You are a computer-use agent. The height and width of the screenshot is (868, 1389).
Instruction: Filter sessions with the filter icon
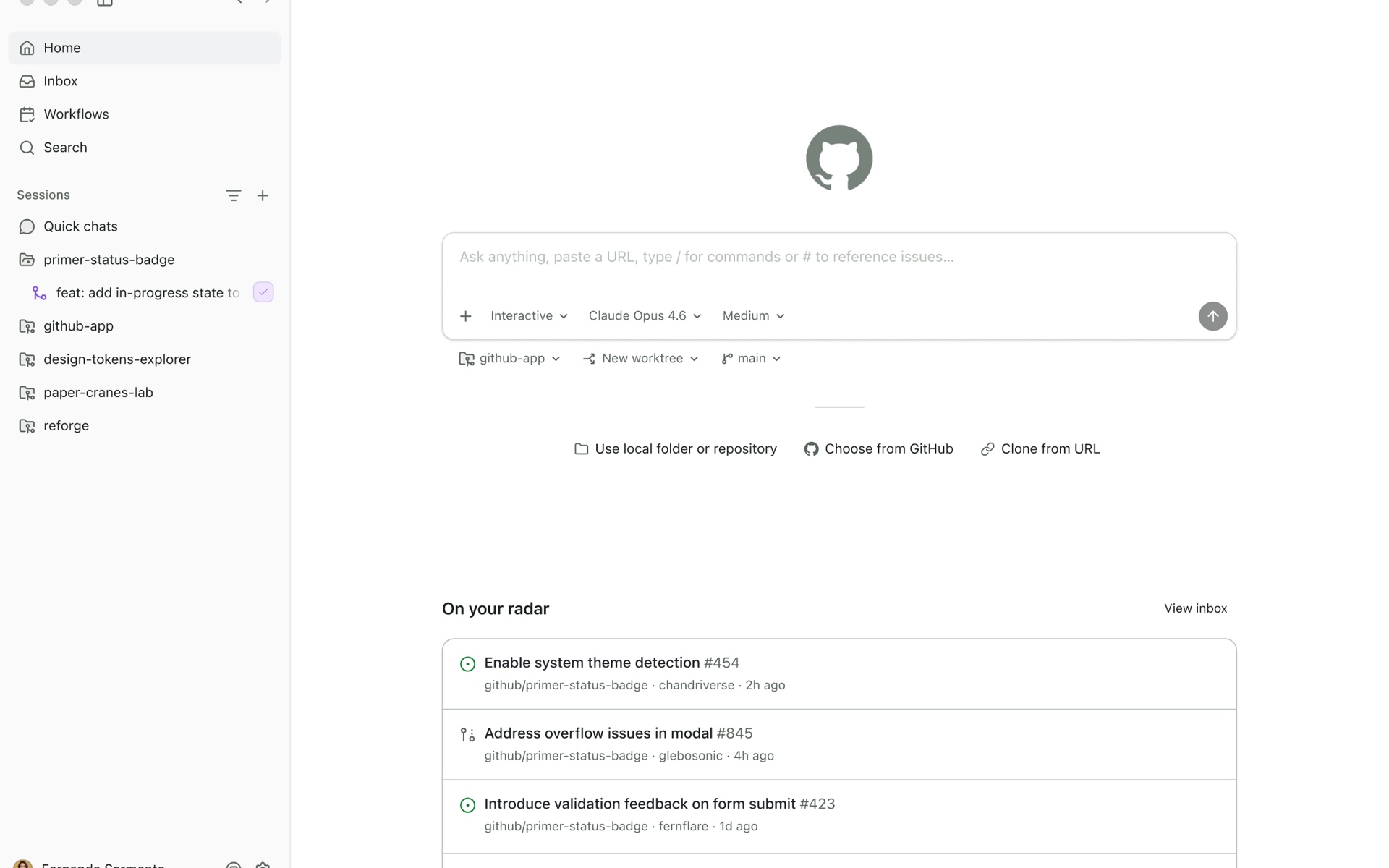pyautogui.click(x=233, y=195)
